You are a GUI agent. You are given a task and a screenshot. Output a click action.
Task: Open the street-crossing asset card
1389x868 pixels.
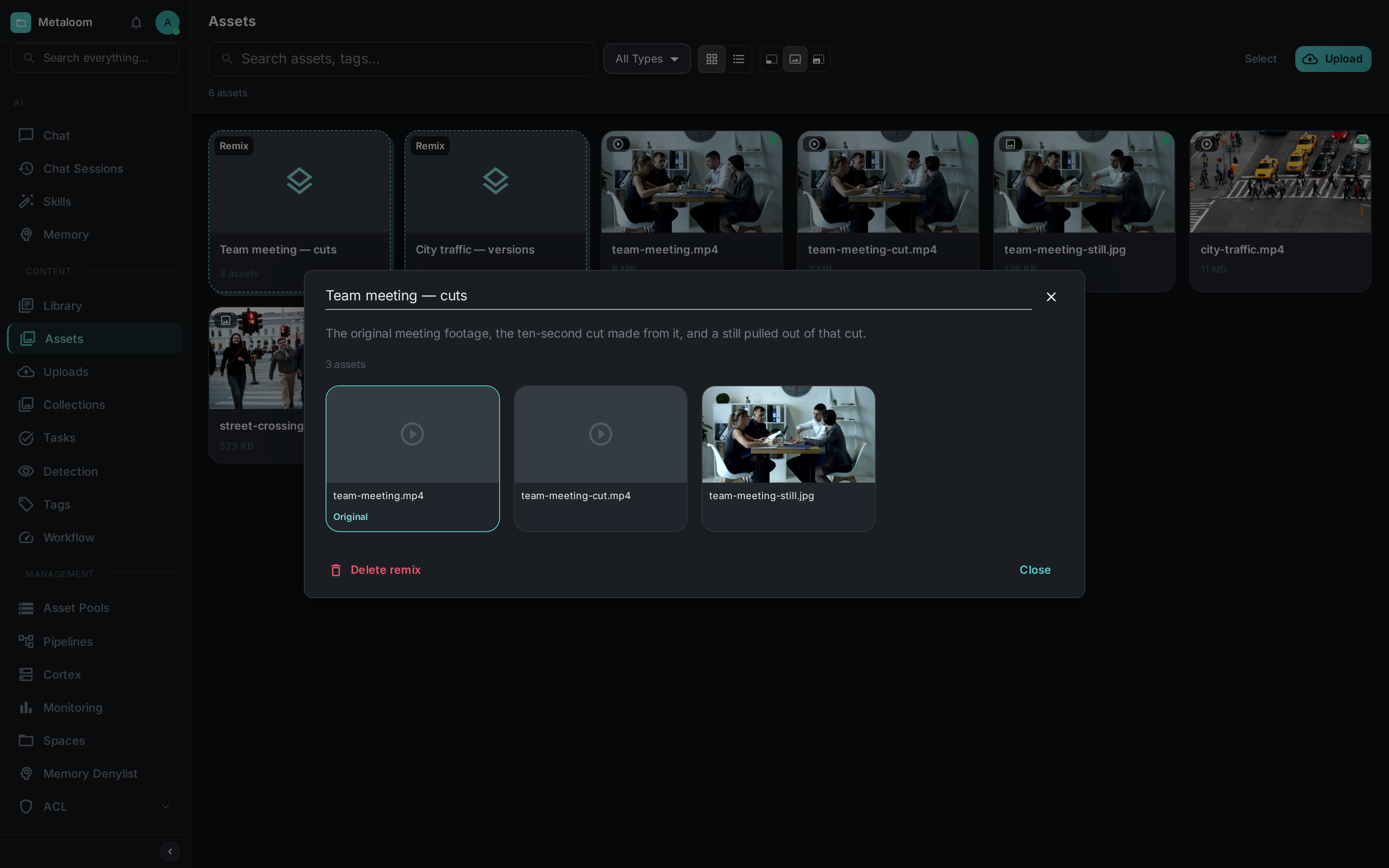click(257, 385)
